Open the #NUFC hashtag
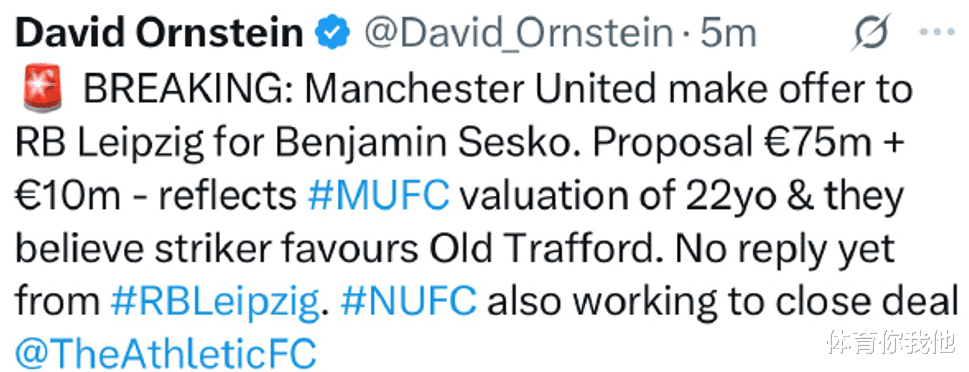The width and height of the screenshot is (969, 372). tap(409, 302)
